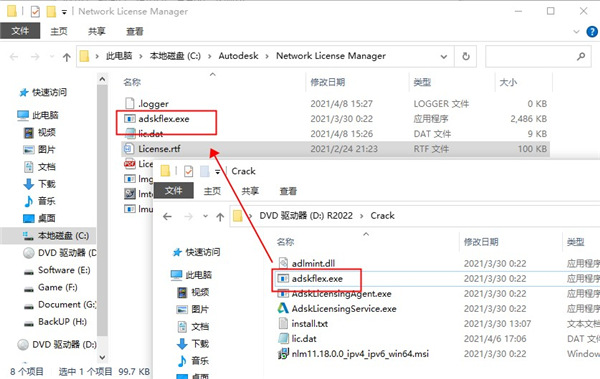
Task: Click the 快速访问 star item in left sidebar
Action: [x=43, y=92]
